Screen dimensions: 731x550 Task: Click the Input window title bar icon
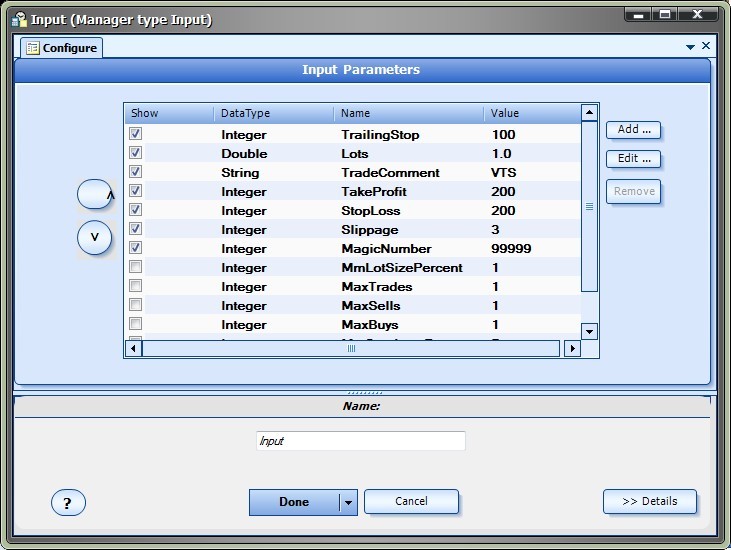[x=19, y=19]
